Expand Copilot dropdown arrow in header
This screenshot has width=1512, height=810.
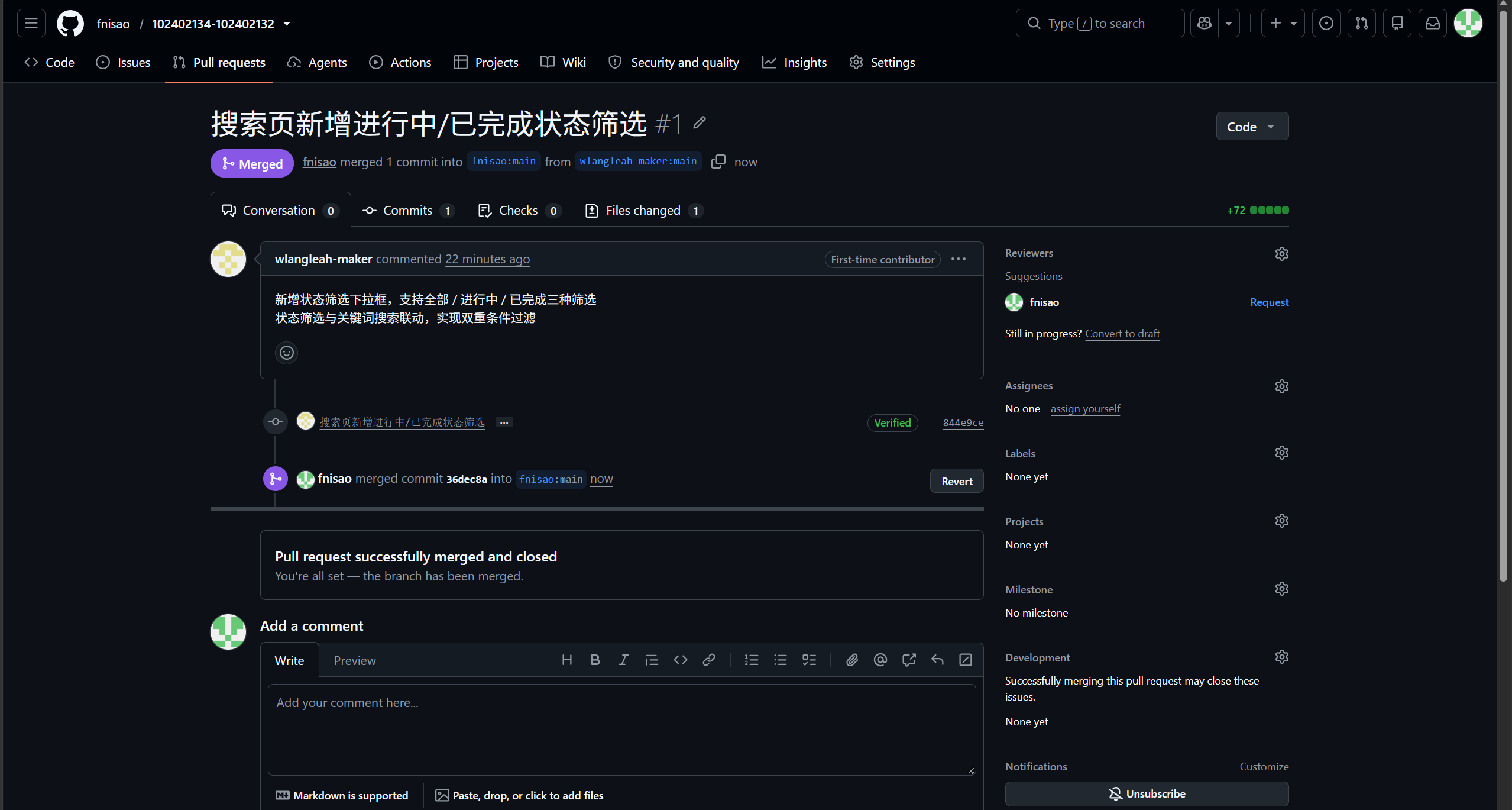tap(1229, 24)
